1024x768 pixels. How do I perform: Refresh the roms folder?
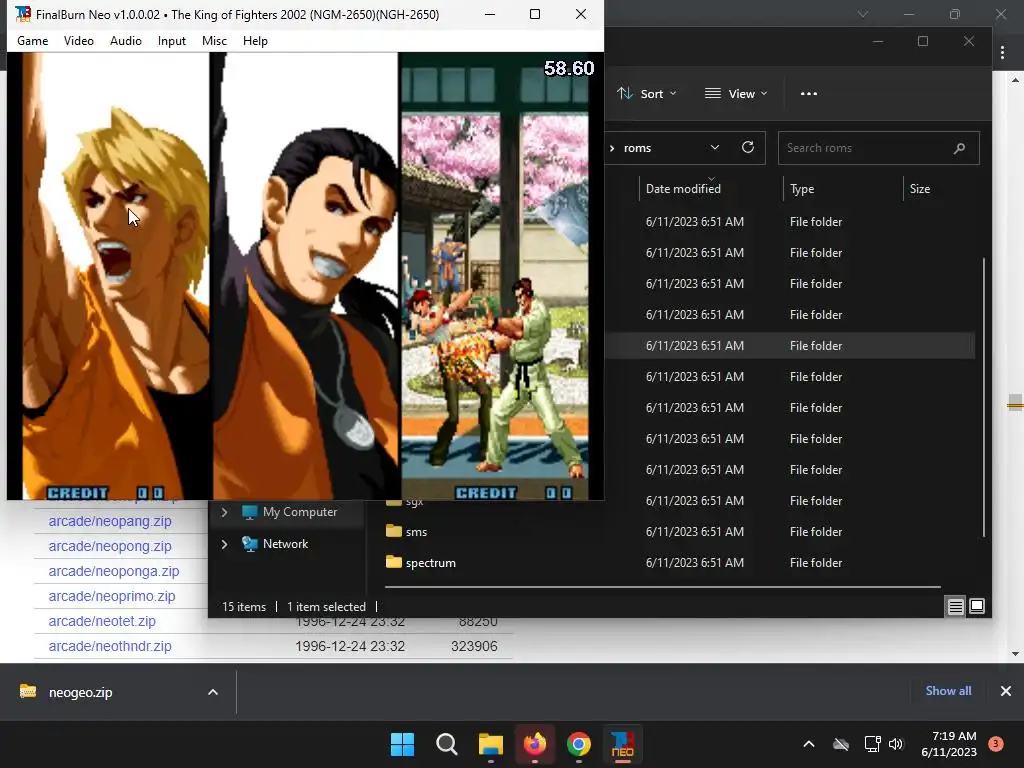pos(748,148)
